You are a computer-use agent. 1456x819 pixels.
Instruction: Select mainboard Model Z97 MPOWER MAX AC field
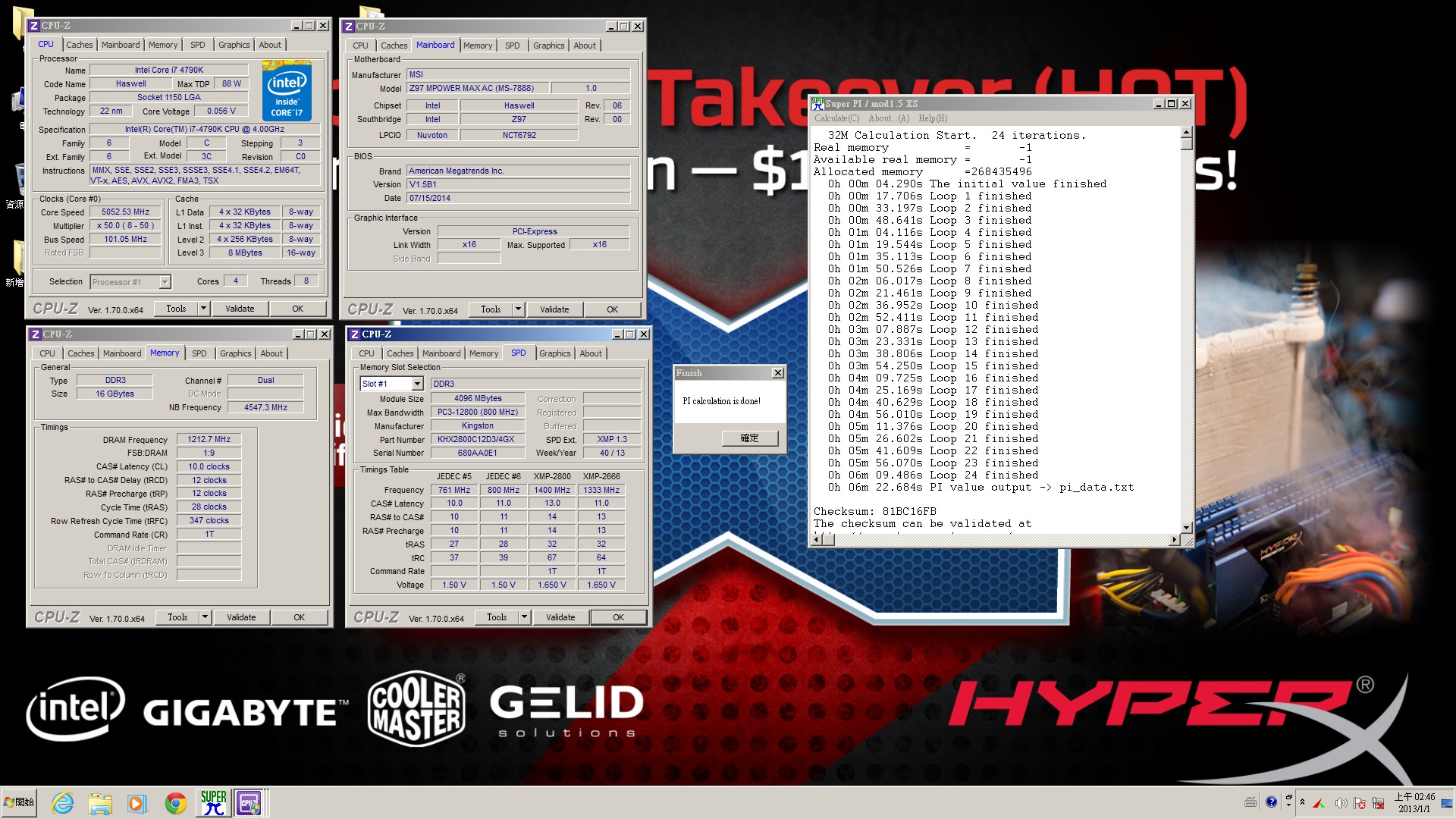[x=476, y=89]
